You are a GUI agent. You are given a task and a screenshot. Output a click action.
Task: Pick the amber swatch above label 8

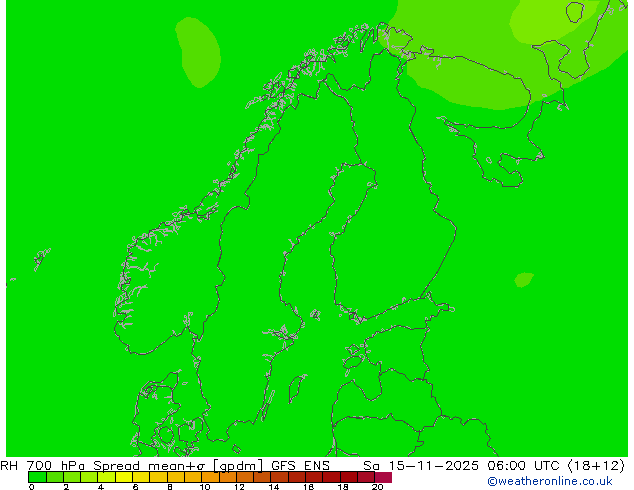175,477
